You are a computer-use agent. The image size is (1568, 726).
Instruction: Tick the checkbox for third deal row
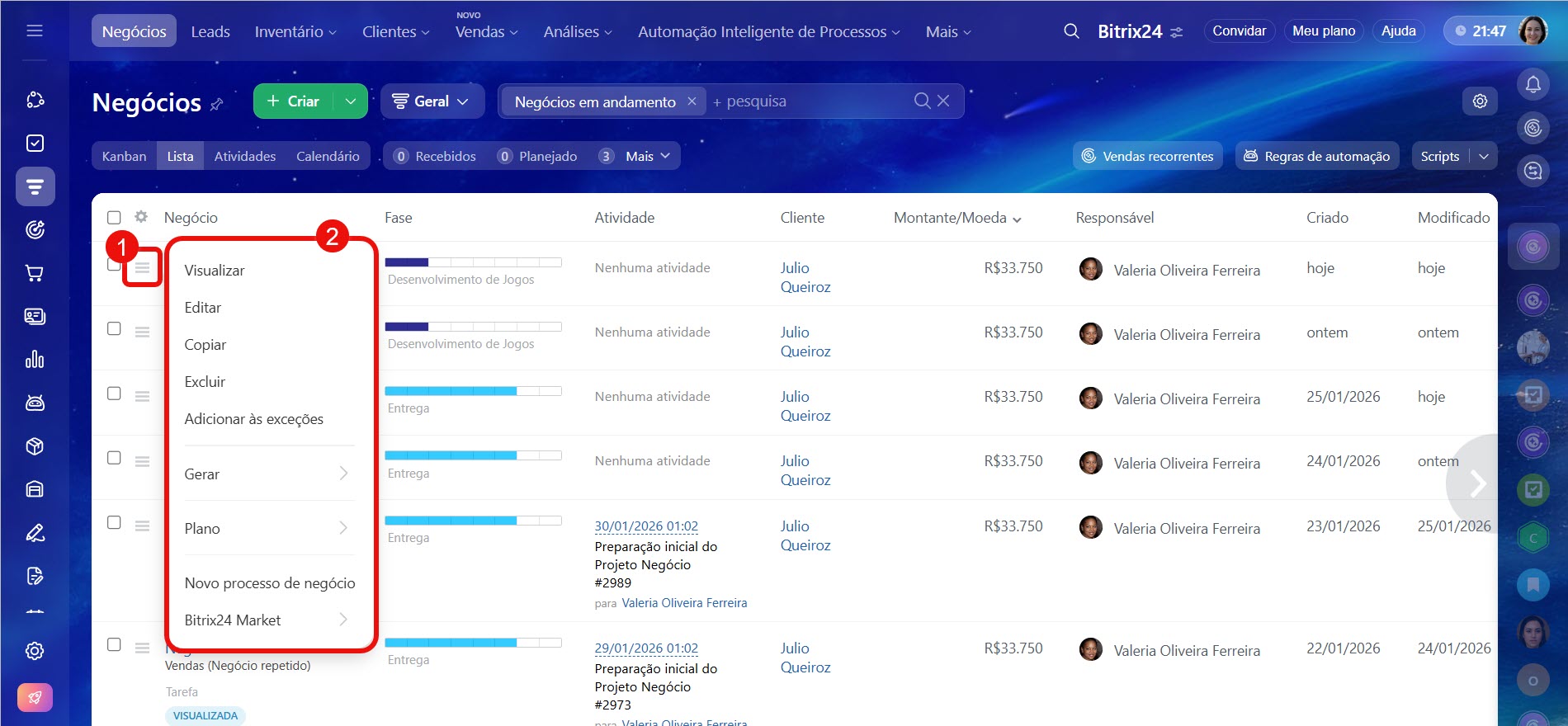[114, 394]
